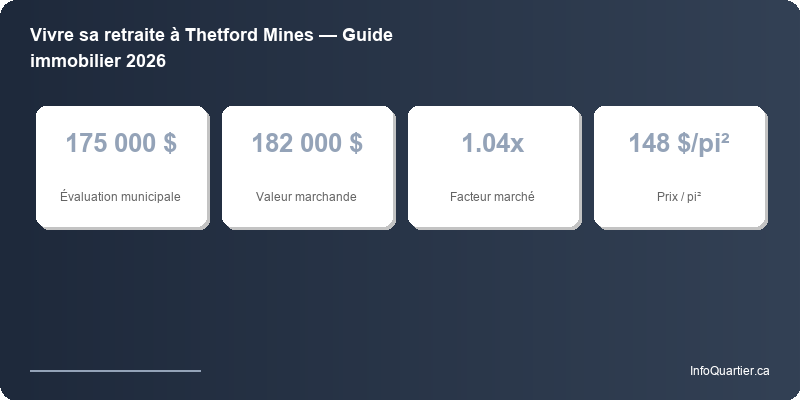
Task: Click the horizontal line in the footer
Action: pyautogui.click(x=115, y=370)
